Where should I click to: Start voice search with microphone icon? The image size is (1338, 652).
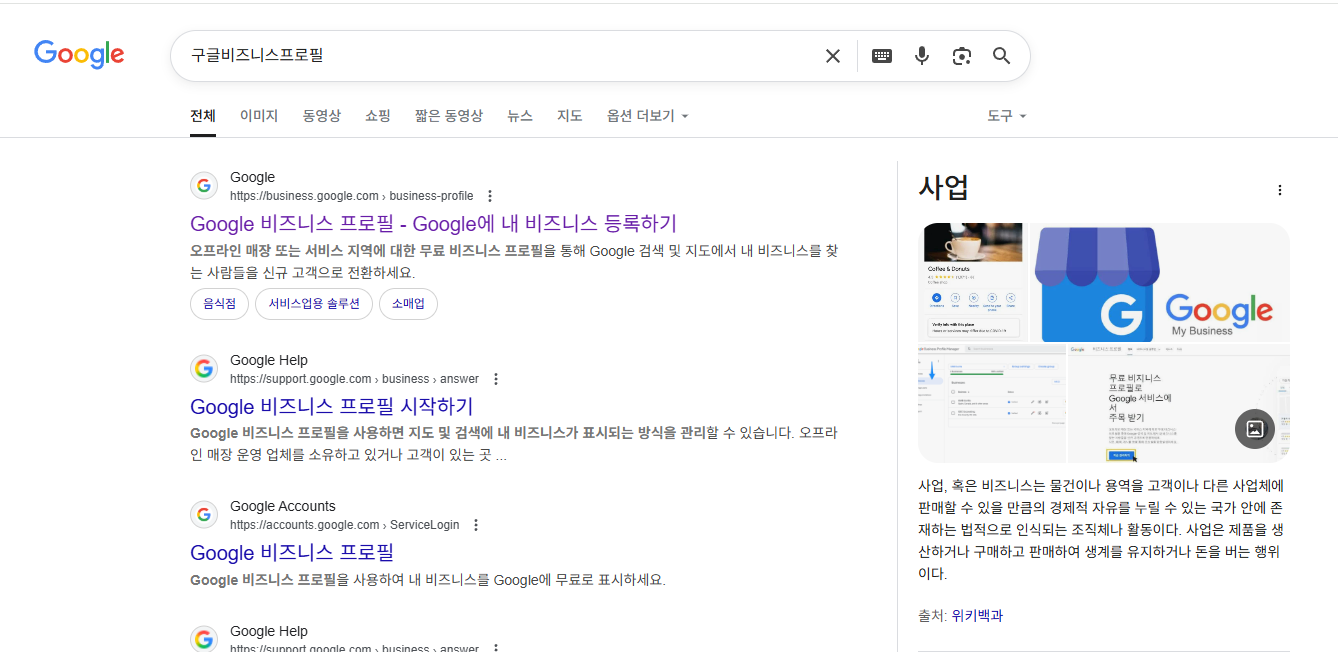pyautogui.click(x=922, y=56)
